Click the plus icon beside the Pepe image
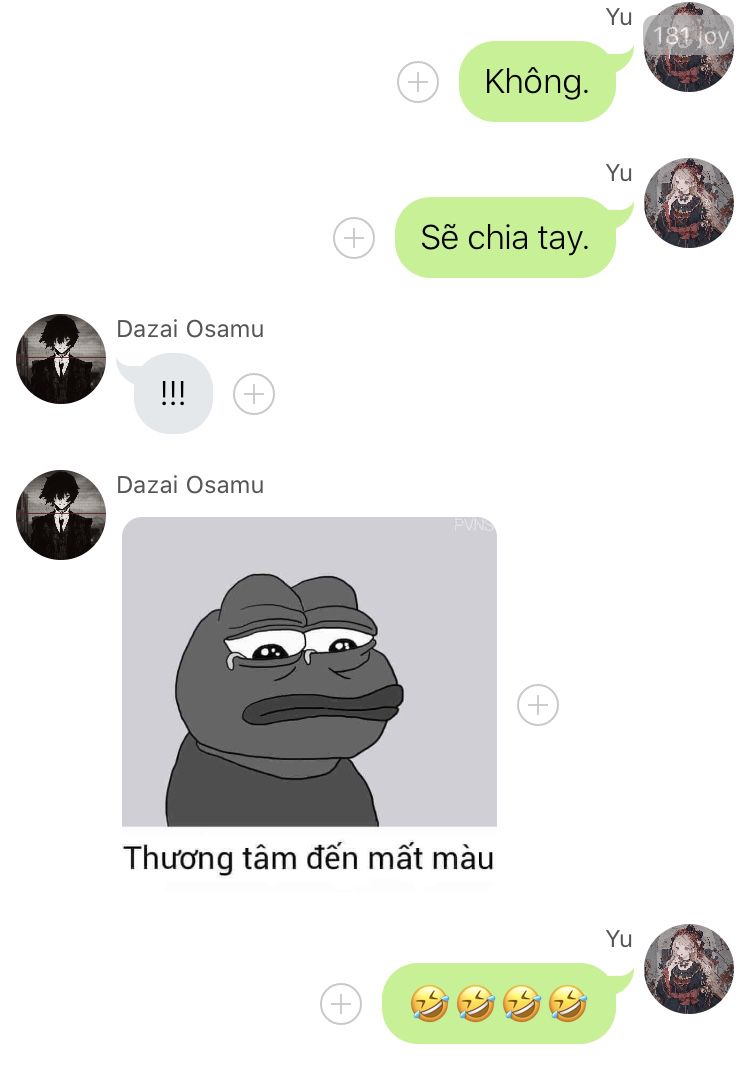Screen dimensions: 750x1080 [x=537, y=705]
